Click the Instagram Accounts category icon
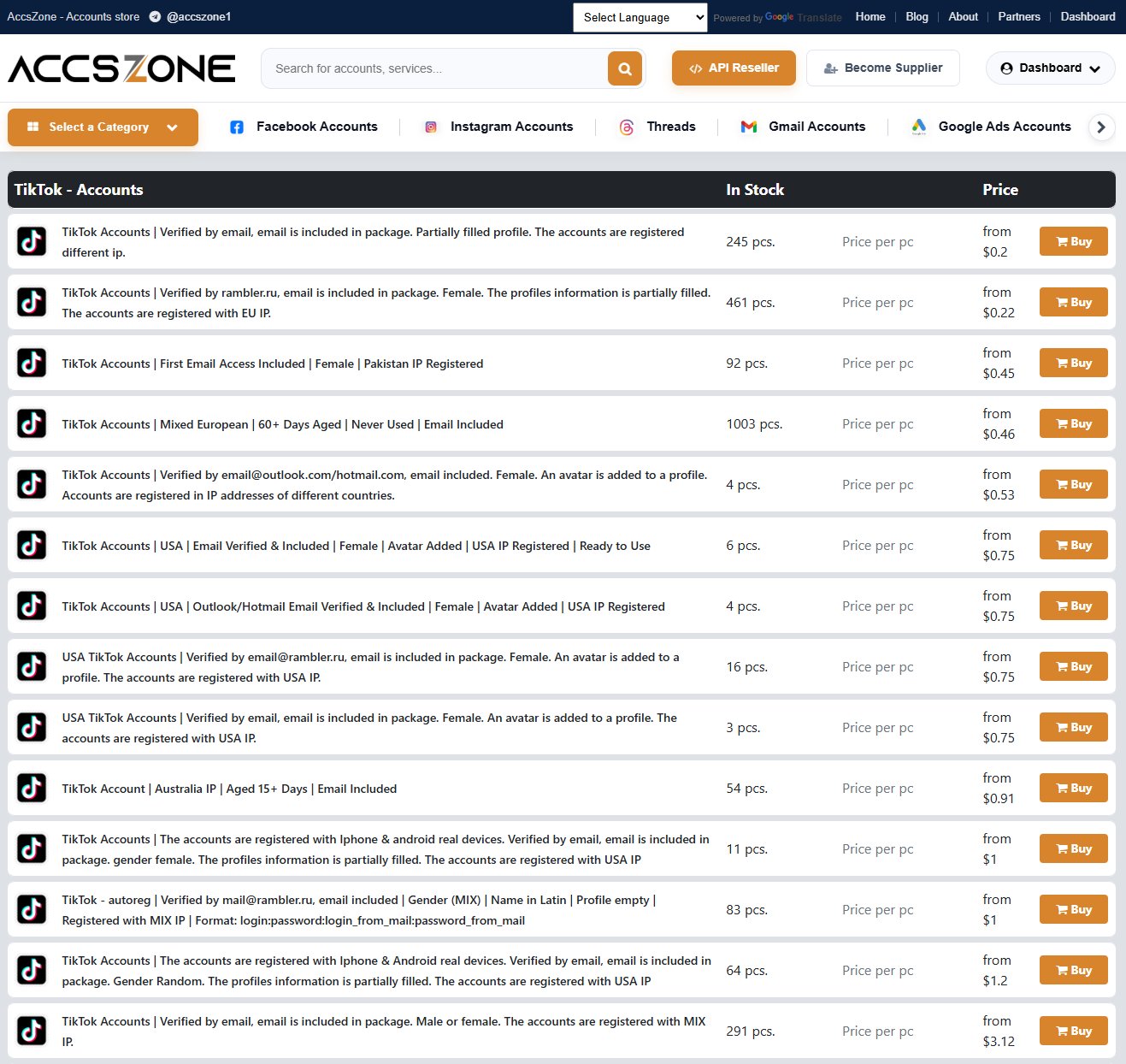The width and height of the screenshot is (1126, 1064). pyautogui.click(x=431, y=127)
